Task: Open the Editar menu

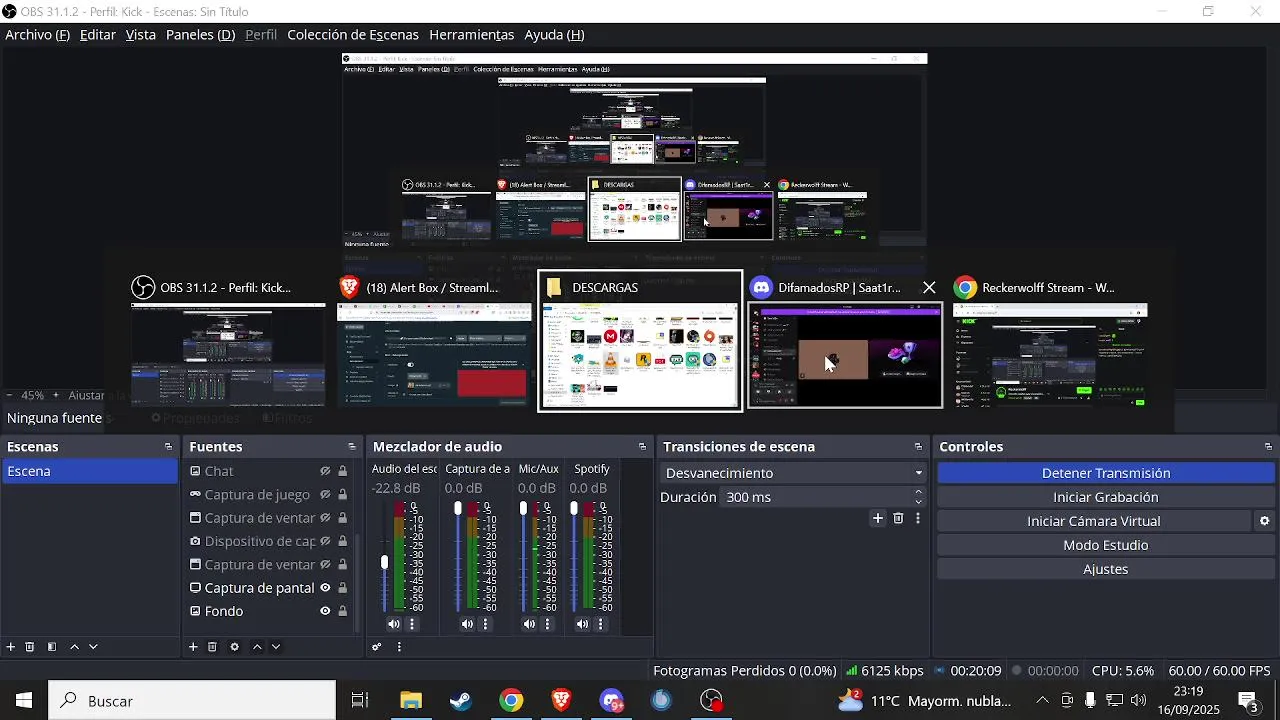Action: click(97, 34)
